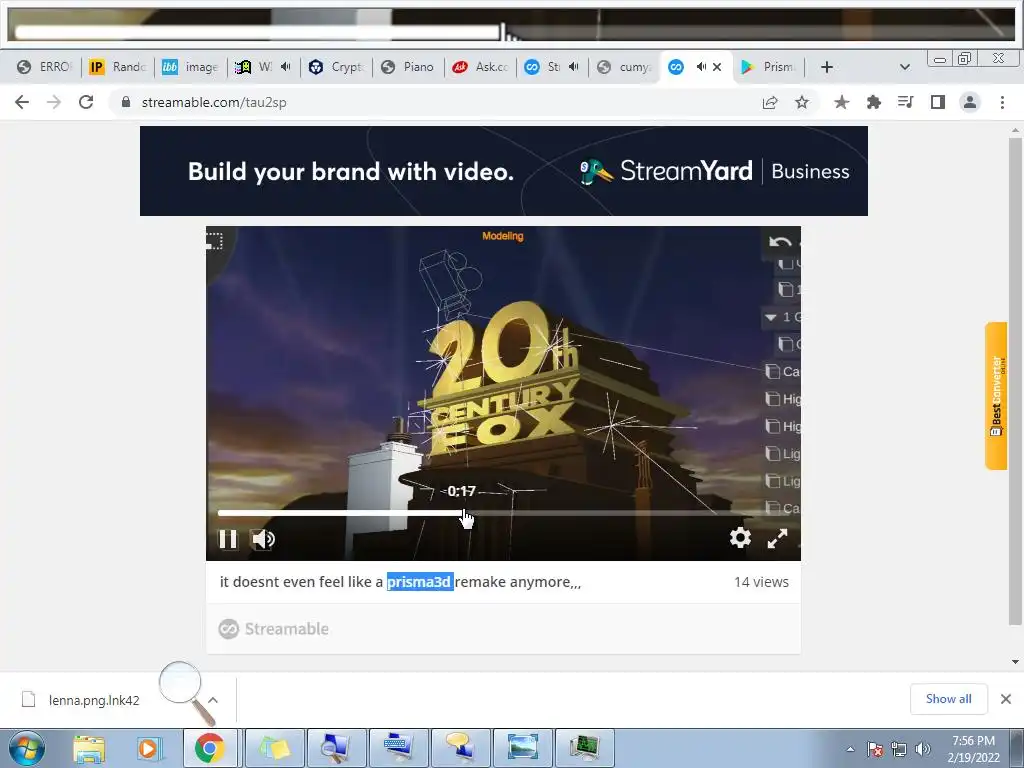The height and width of the screenshot is (768, 1024).
Task: Switch to the cumya tab
Action: 625,67
